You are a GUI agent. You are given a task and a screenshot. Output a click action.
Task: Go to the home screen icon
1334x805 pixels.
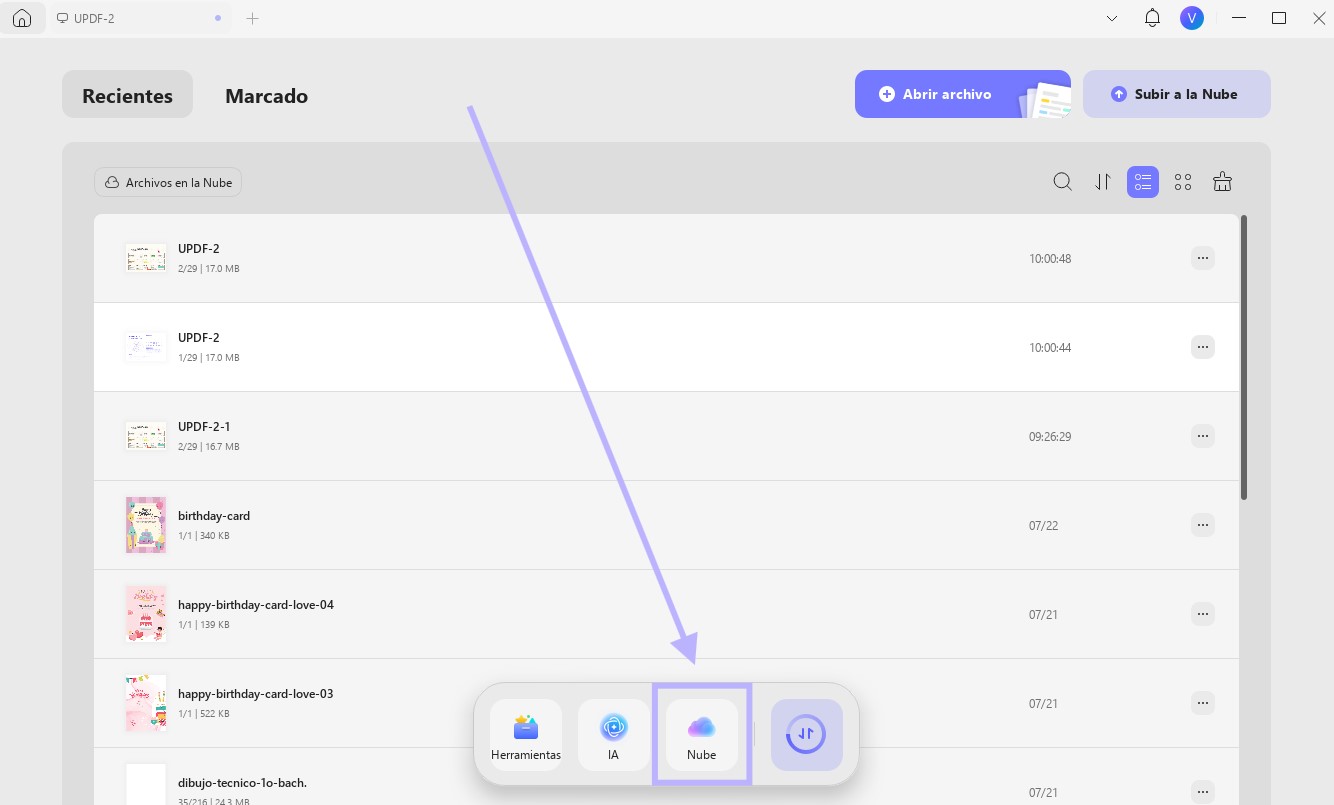tap(22, 18)
